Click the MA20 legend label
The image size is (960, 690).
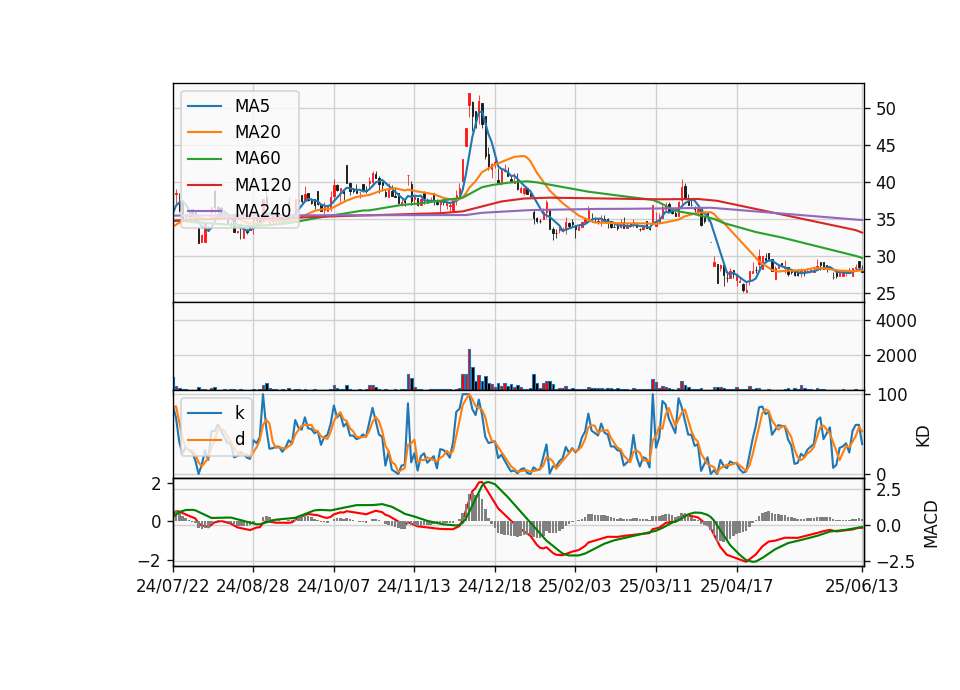258,132
